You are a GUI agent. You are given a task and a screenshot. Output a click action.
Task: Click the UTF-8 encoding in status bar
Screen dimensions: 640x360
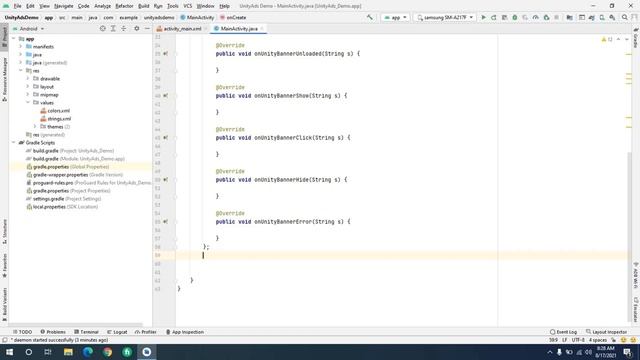coord(578,340)
